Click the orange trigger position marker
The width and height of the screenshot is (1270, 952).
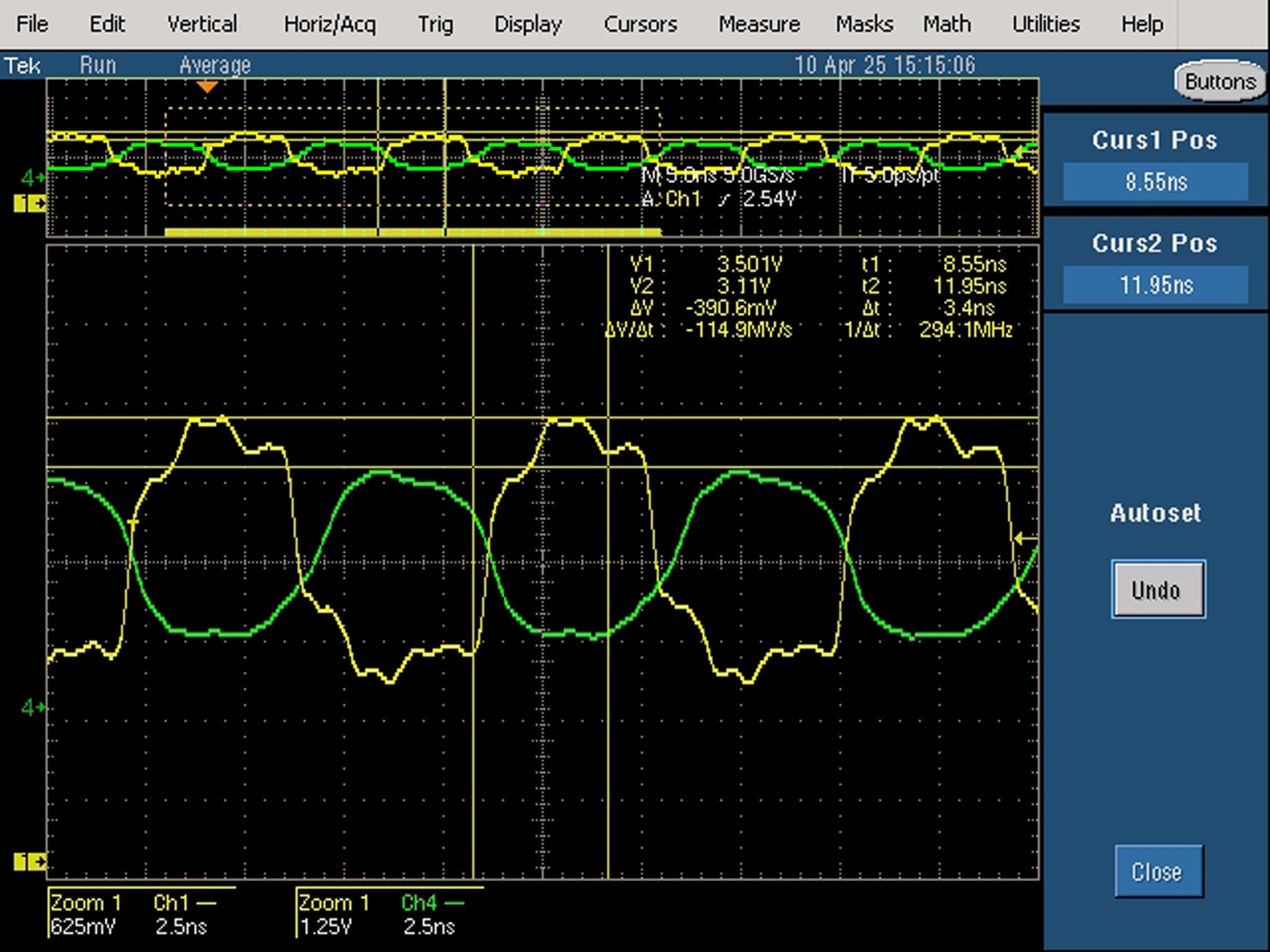pos(208,87)
